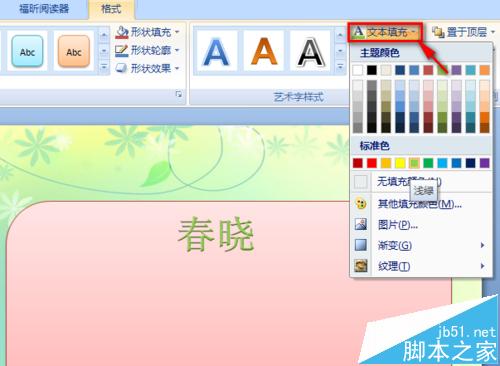Viewport: 500px width, 366px height.
Task: Apply the blue WordArt A style
Action: pos(217,52)
